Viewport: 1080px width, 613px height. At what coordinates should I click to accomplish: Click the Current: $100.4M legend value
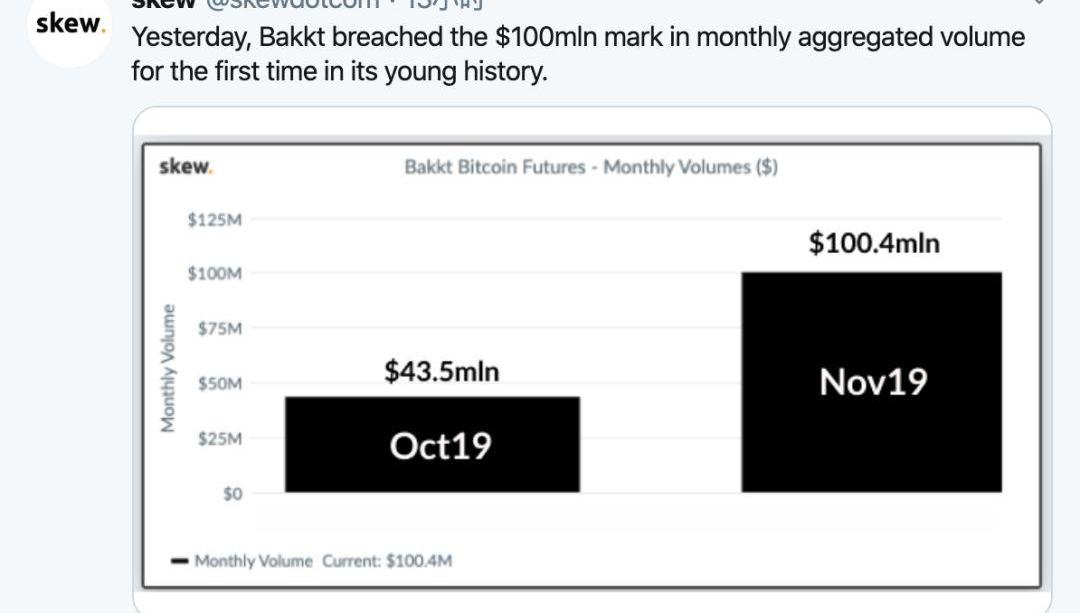(387, 561)
